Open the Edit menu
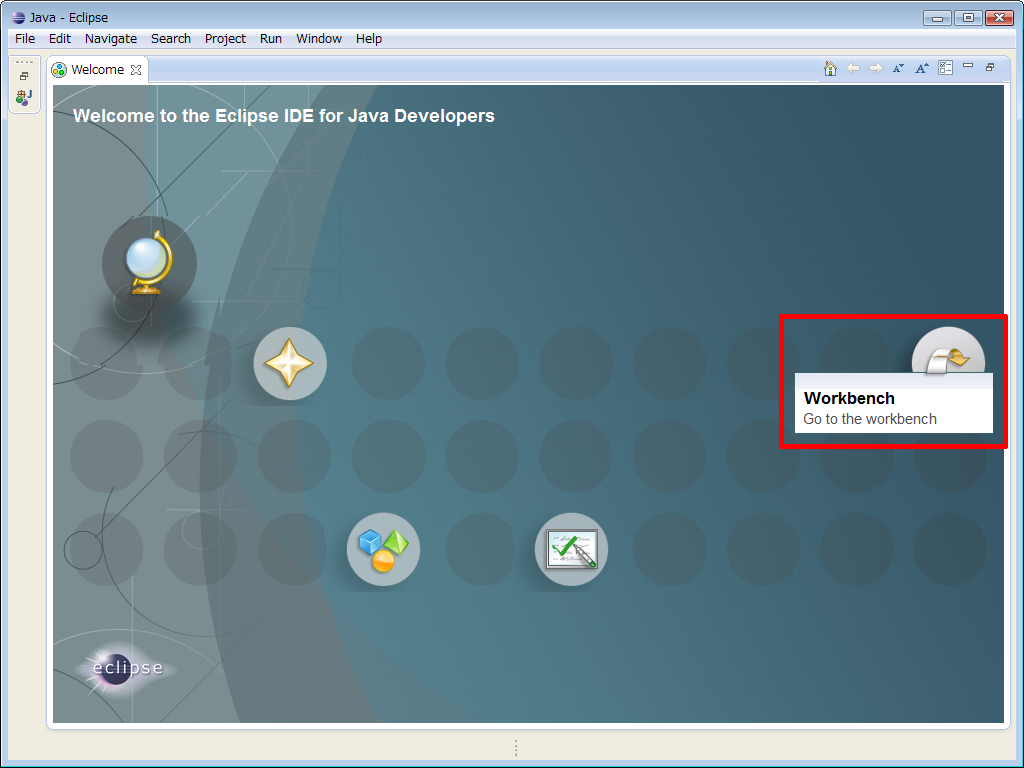Viewport: 1024px width, 768px height. pos(59,39)
